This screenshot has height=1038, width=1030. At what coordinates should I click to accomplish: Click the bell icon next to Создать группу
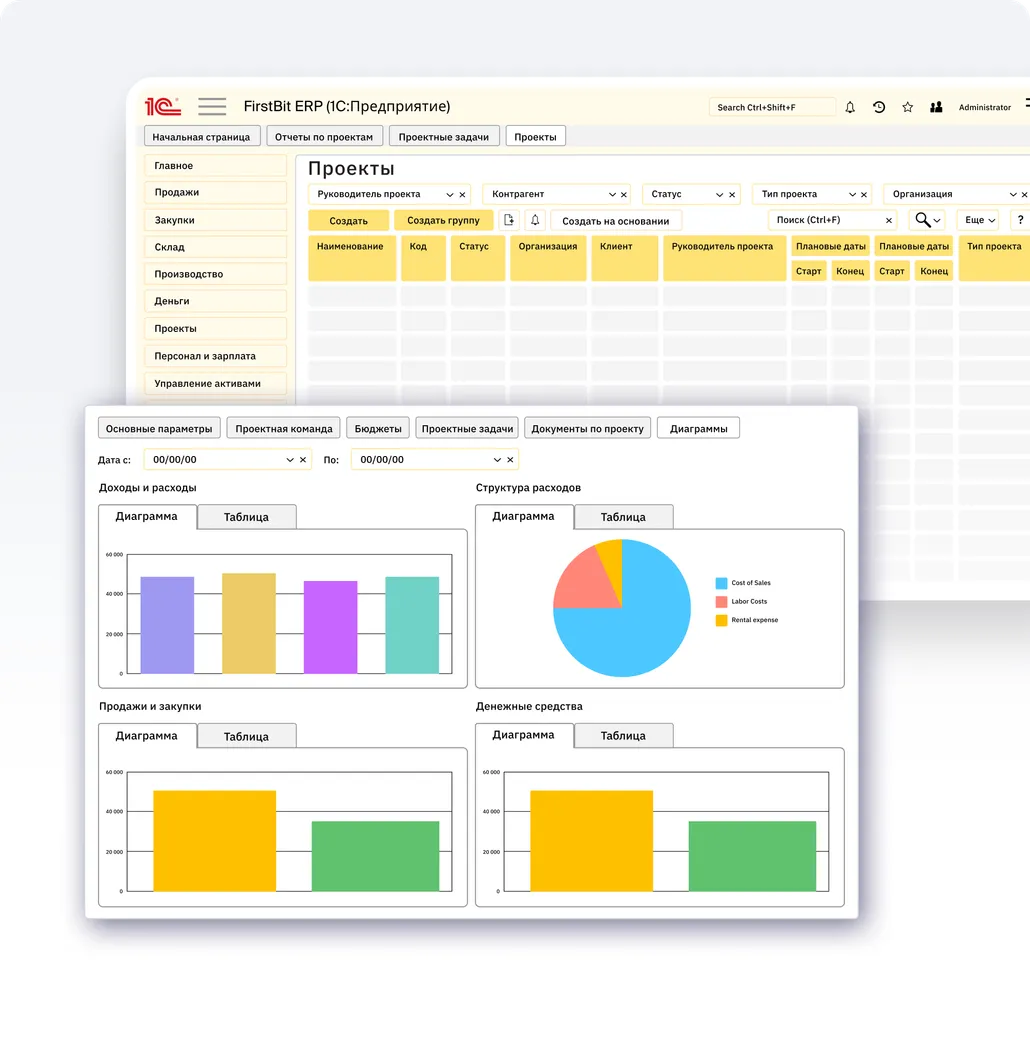click(x=535, y=220)
